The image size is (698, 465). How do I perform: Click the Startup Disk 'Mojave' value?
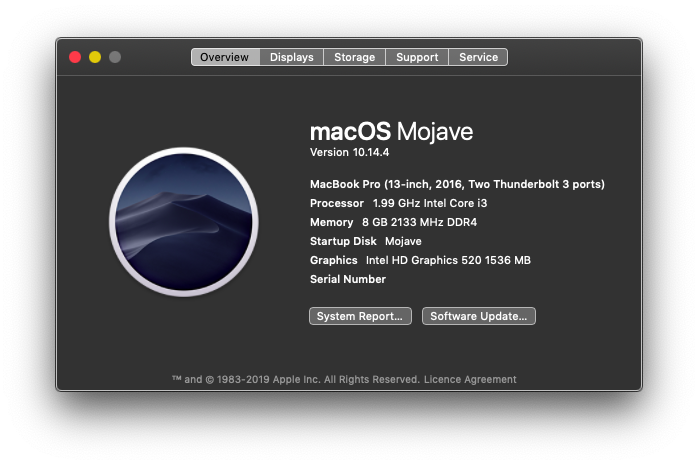[x=403, y=241]
